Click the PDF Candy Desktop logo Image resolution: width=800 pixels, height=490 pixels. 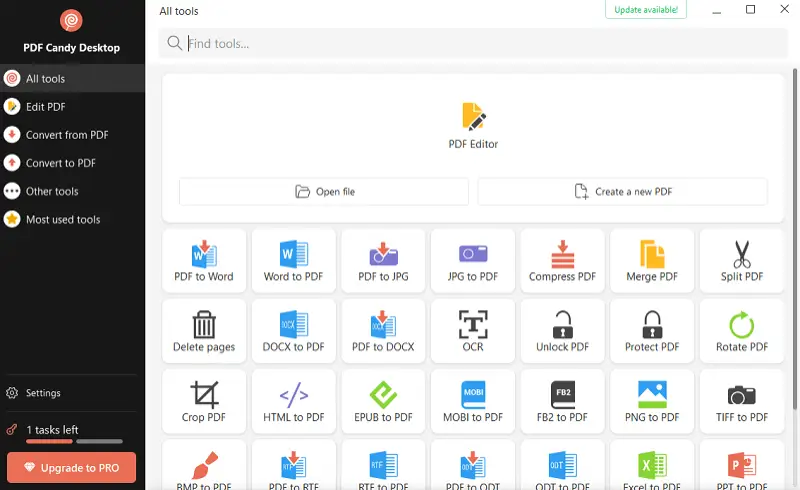(x=71, y=20)
